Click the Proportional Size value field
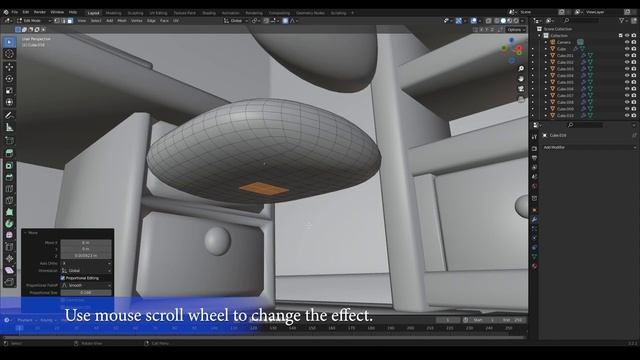 (86, 293)
